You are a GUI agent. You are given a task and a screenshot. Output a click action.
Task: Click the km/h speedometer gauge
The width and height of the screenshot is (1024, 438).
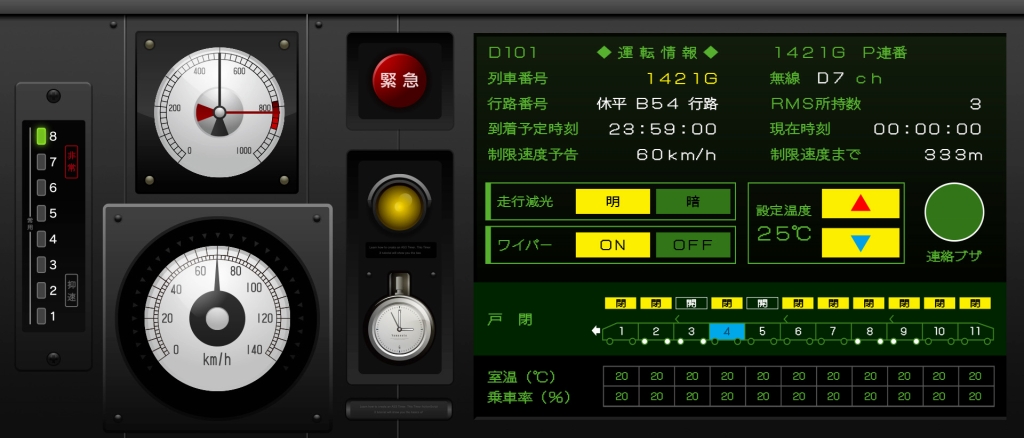point(217,319)
